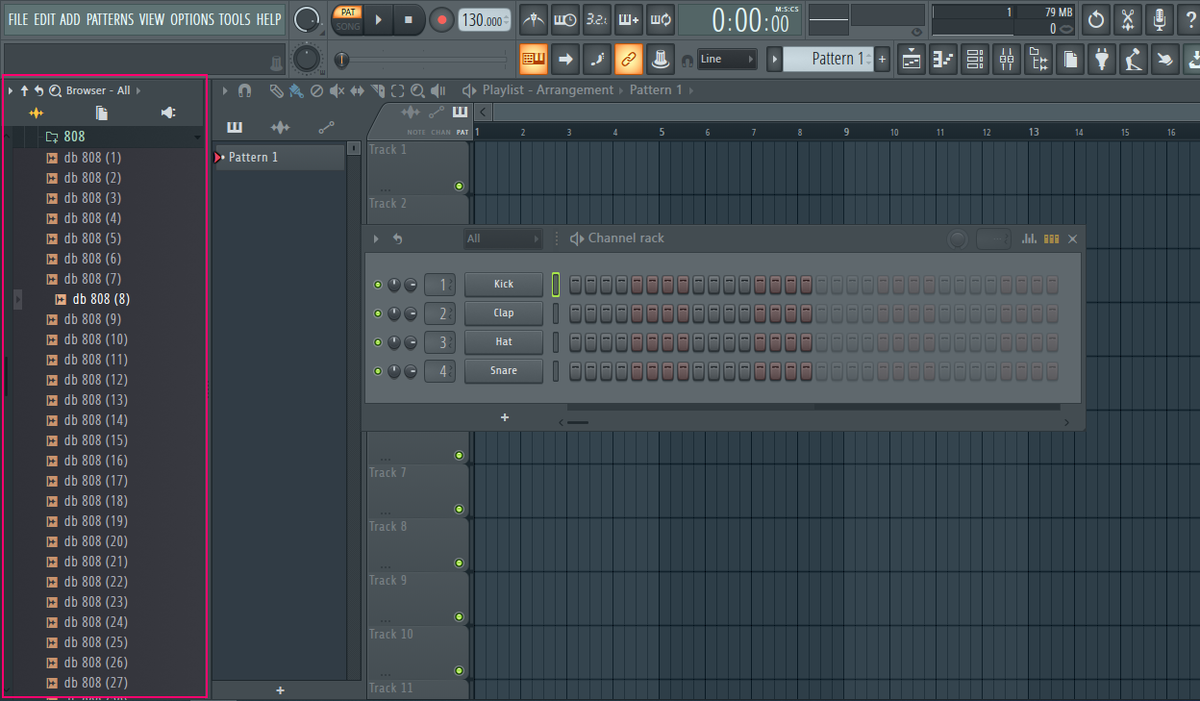
Task: Toggle Channel rack step sequencer view icon
Action: [1051, 239]
